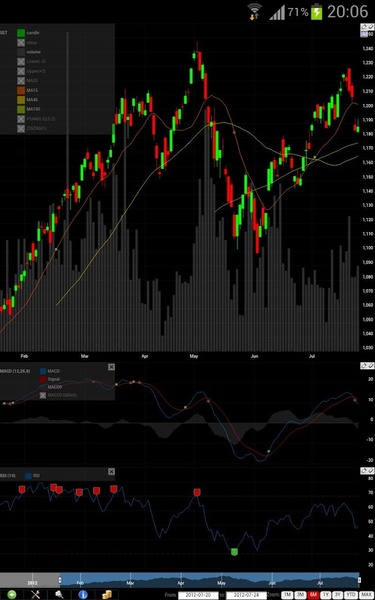
Task: Tap the green MACD crossover dot near June
Action: tap(268, 452)
